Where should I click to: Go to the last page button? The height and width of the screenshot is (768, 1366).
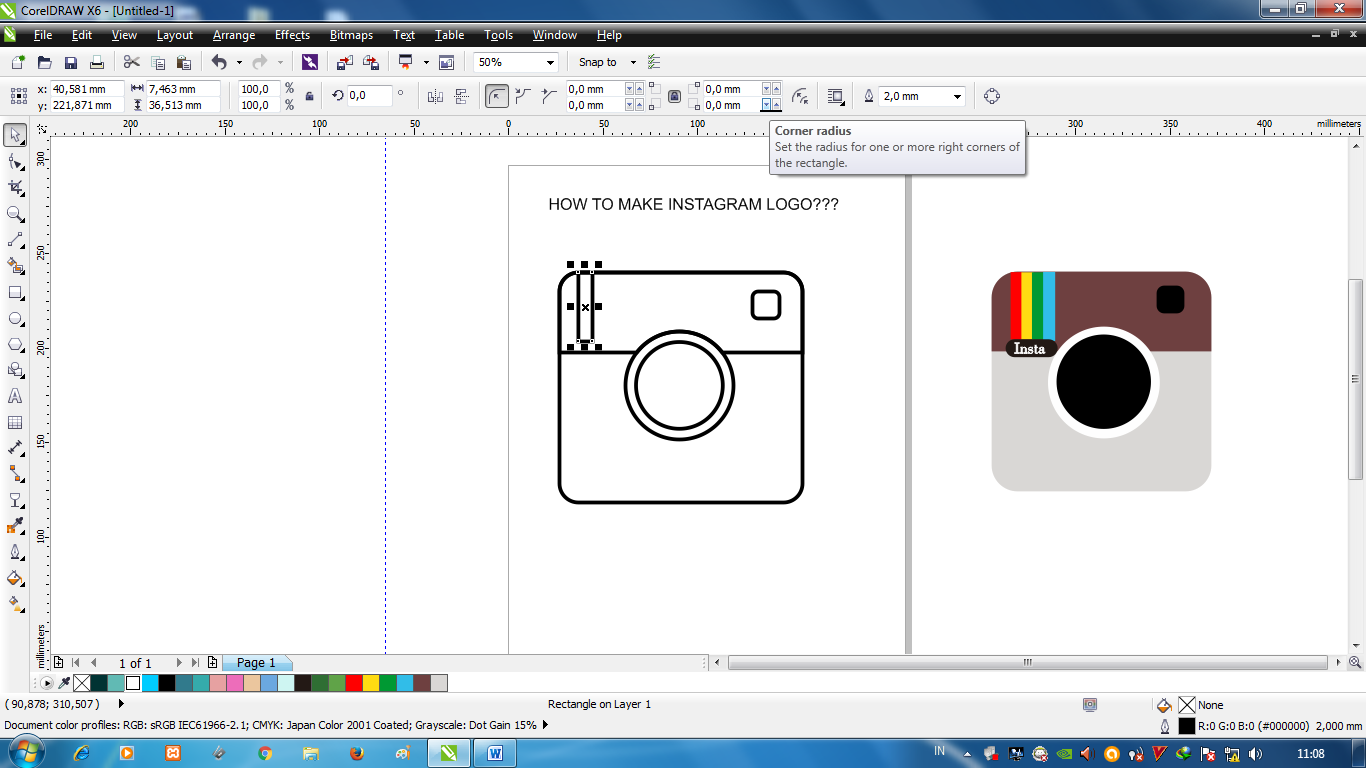click(x=195, y=662)
